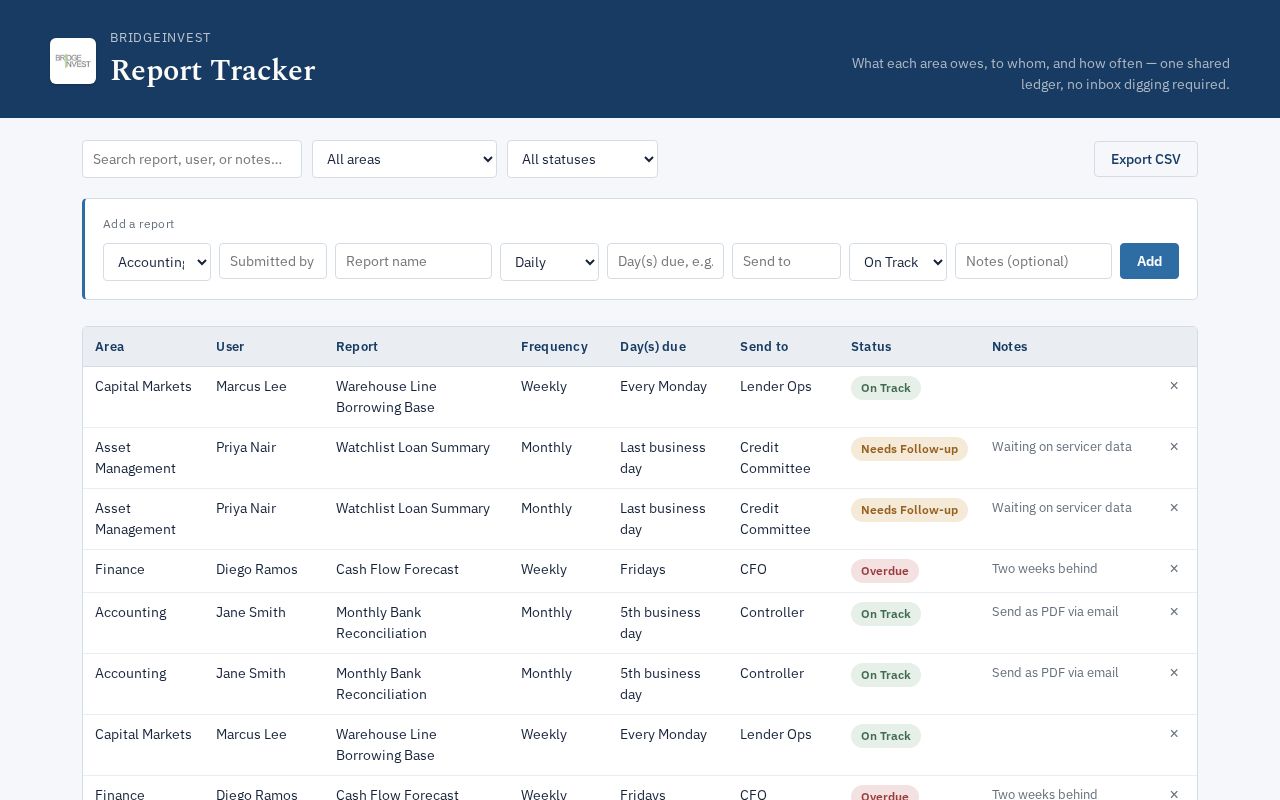This screenshot has height=800, width=1280.
Task: Click CFO in the upper Cash Flow Forecast row
Action: tap(753, 569)
